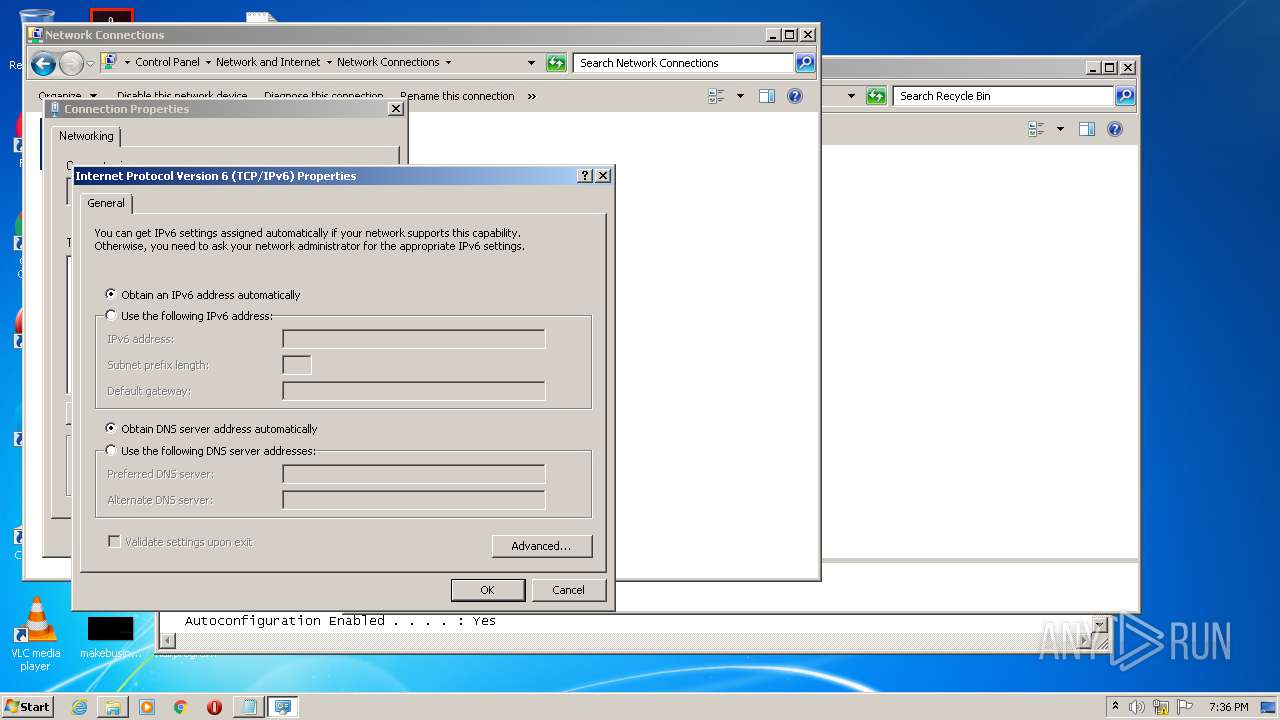Select the Networking tab in Connection Properties

(86, 136)
